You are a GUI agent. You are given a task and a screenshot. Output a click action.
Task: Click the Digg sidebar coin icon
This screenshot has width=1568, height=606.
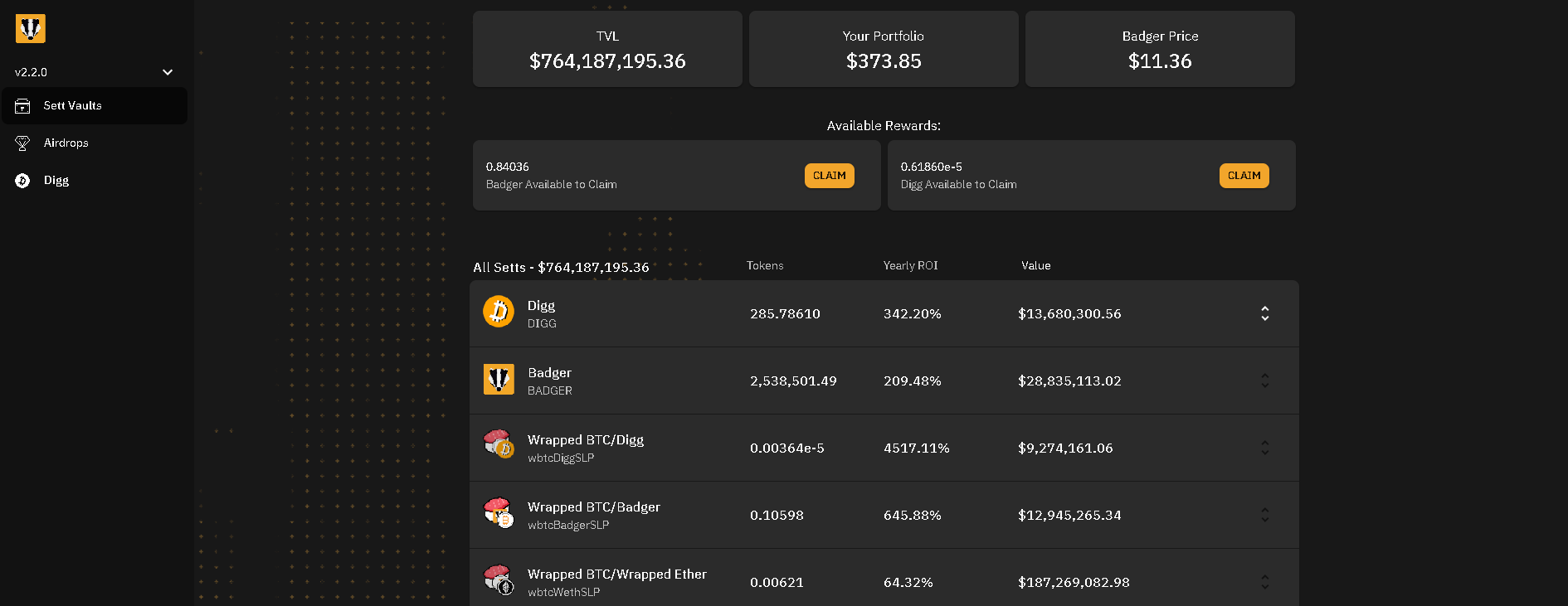pyautogui.click(x=23, y=181)
